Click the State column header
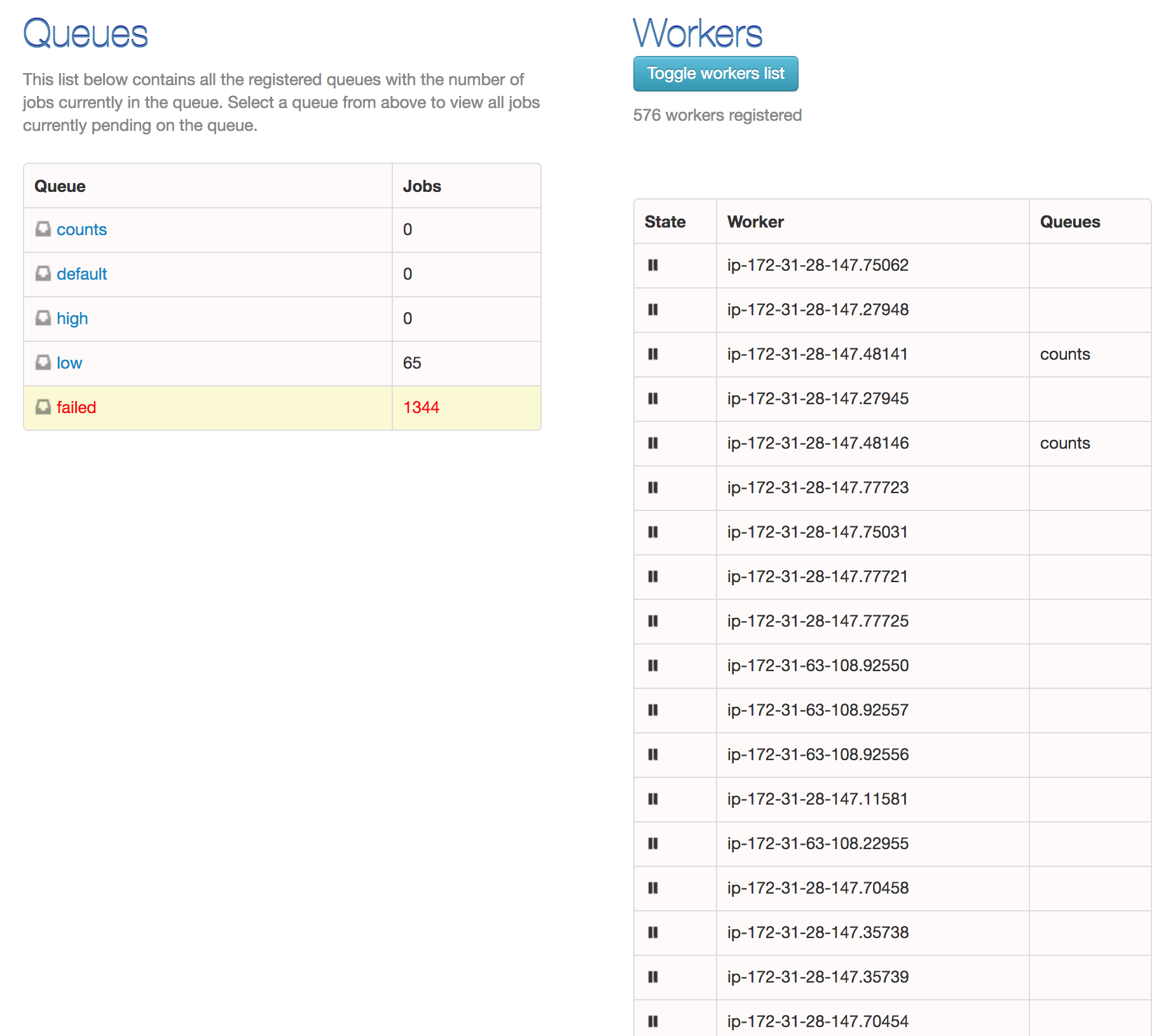 tap(665, 222)
